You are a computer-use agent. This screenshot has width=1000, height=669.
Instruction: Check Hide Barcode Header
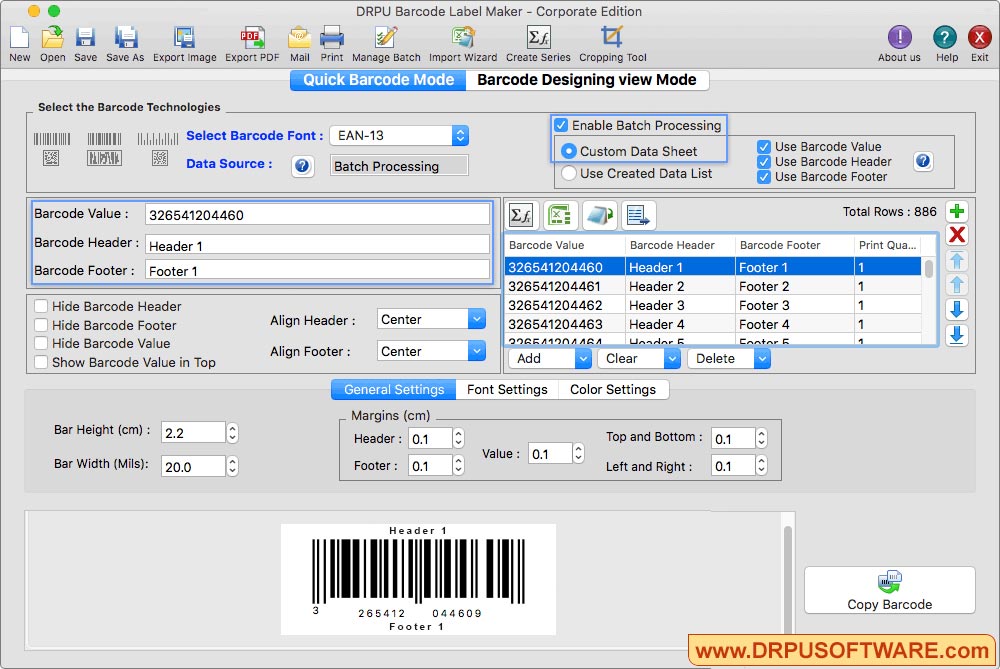click(x=41, y=307)
